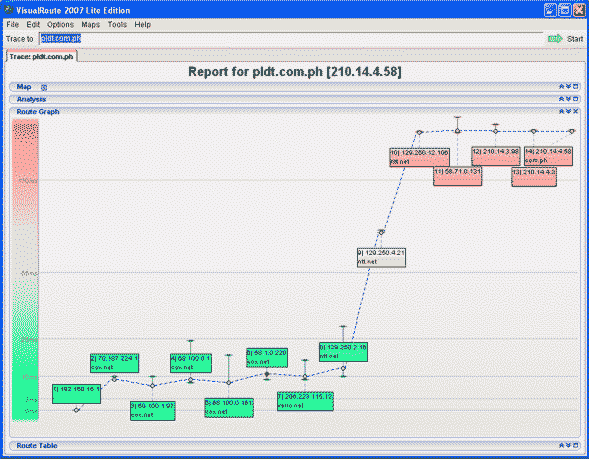Image resolution: width=589 pixels, height=460 pixels.
Task: Click the hop 11 data point on graph
Action: (458, 131)
